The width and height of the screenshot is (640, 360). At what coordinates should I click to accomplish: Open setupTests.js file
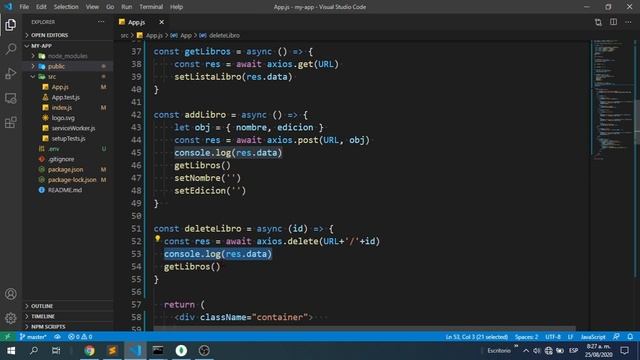[68, 138]
